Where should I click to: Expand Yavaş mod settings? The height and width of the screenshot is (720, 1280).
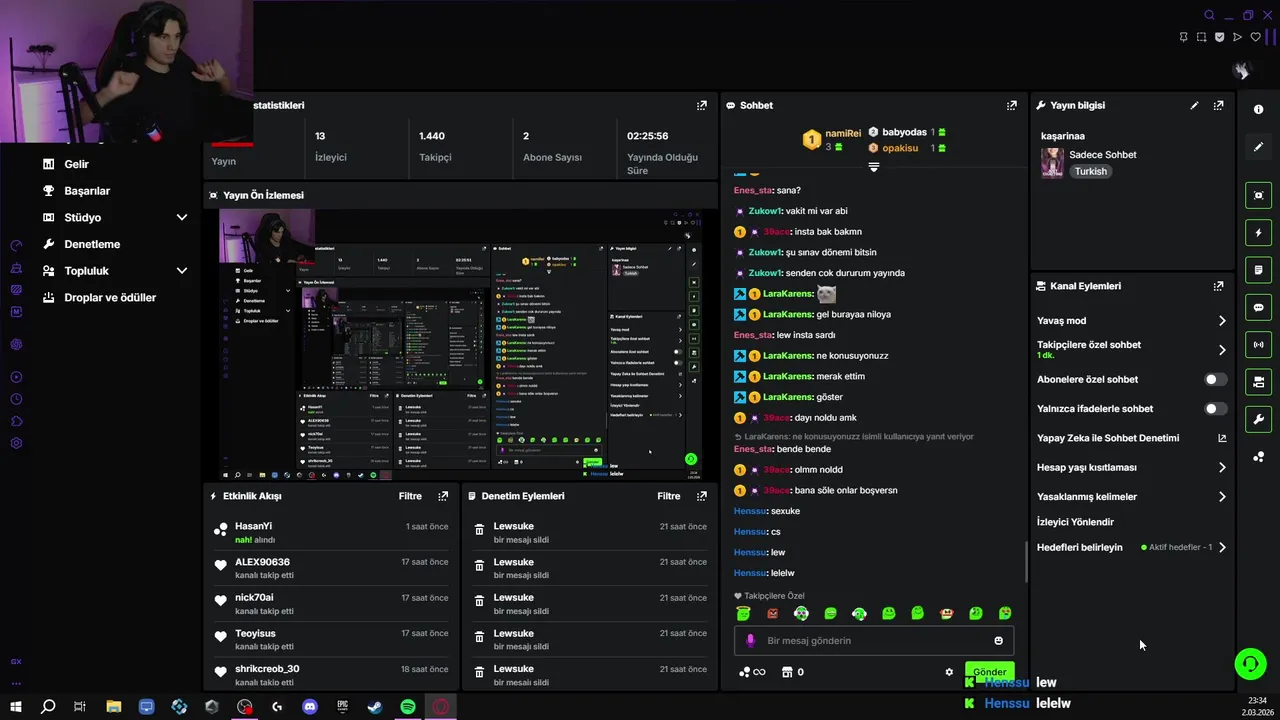point(1222,321)
